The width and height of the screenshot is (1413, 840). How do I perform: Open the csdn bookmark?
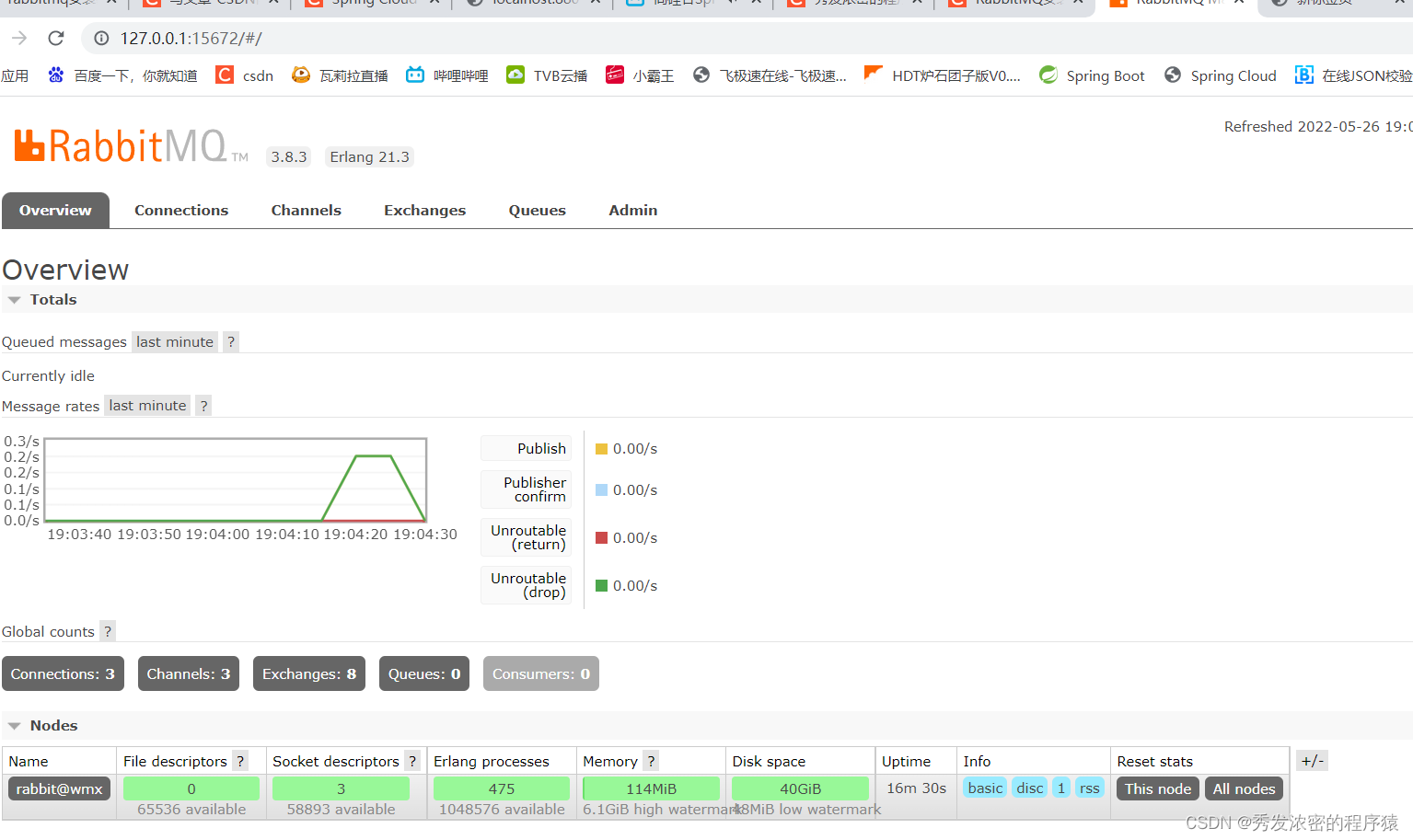click(244, 75)
